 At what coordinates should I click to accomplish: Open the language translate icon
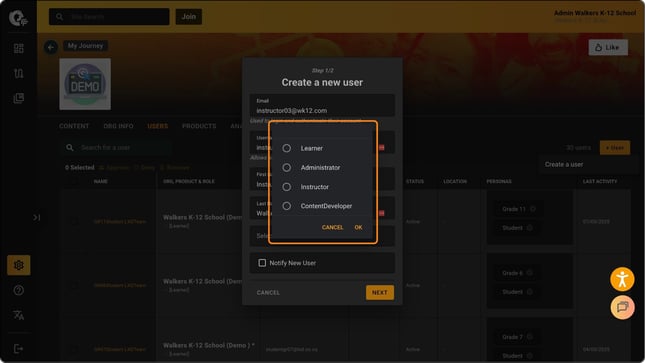[19, 315]
